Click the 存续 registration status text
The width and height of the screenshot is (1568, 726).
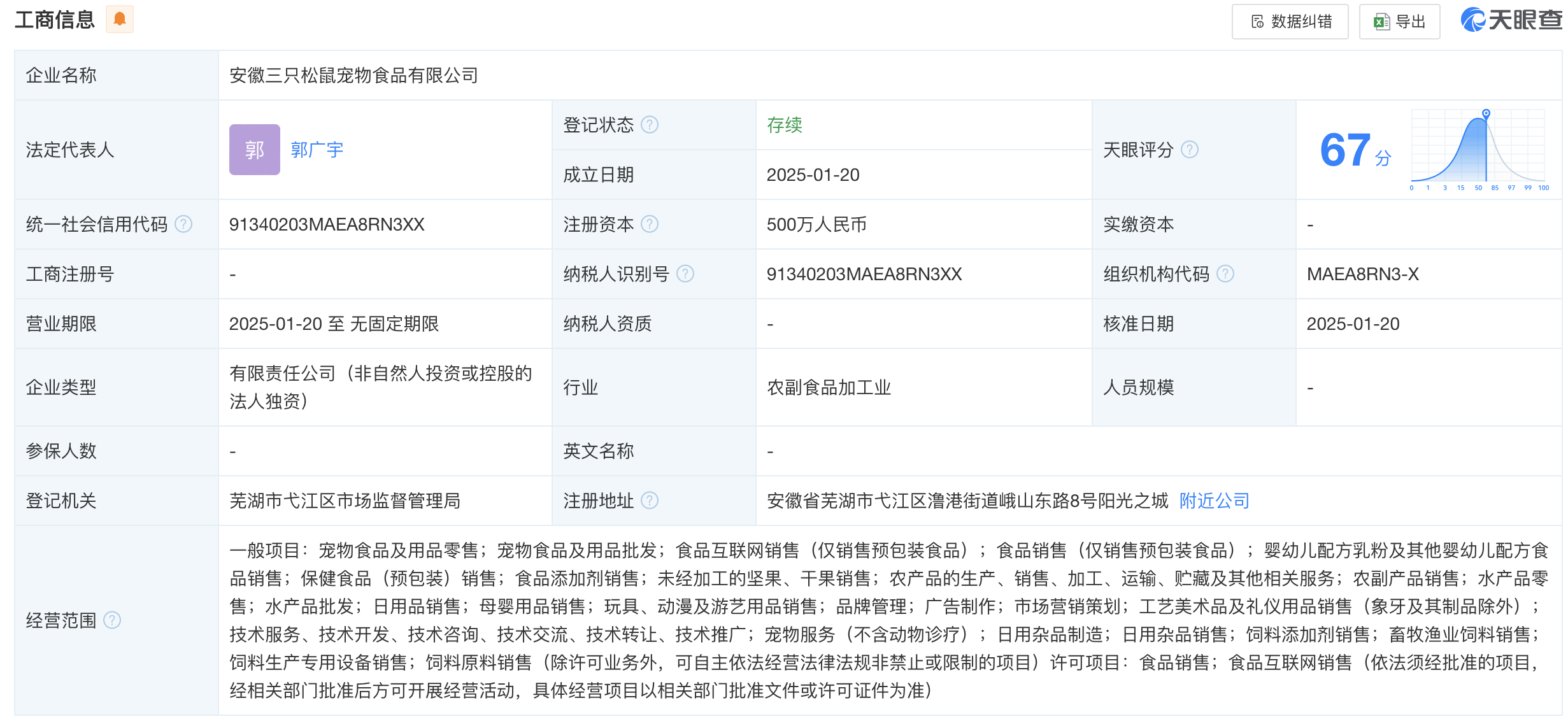click(784, 125)
